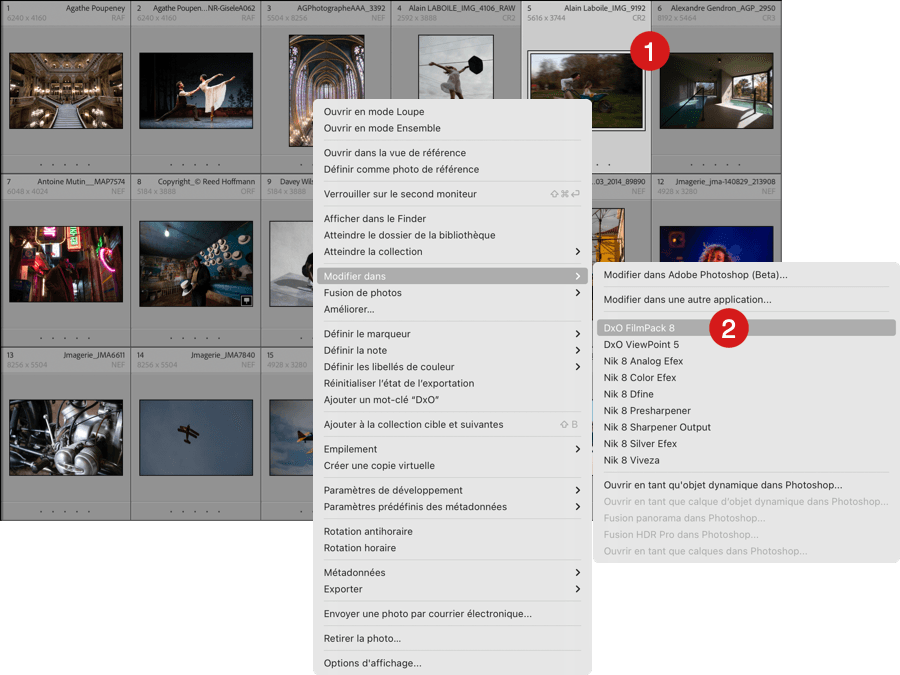Expand the Atteindre la collection submenu arrow
This screenshot has width=900, height=675.
[x=577, y=252]
